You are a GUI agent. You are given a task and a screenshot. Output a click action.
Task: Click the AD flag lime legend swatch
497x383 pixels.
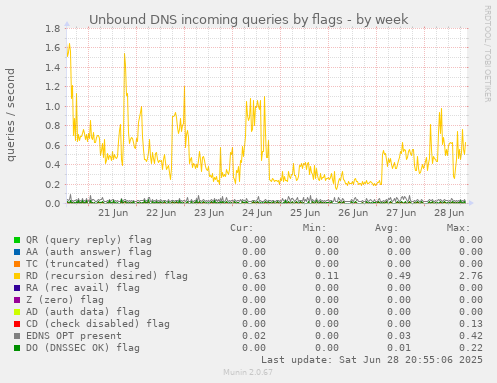click(x=17, y=312)
